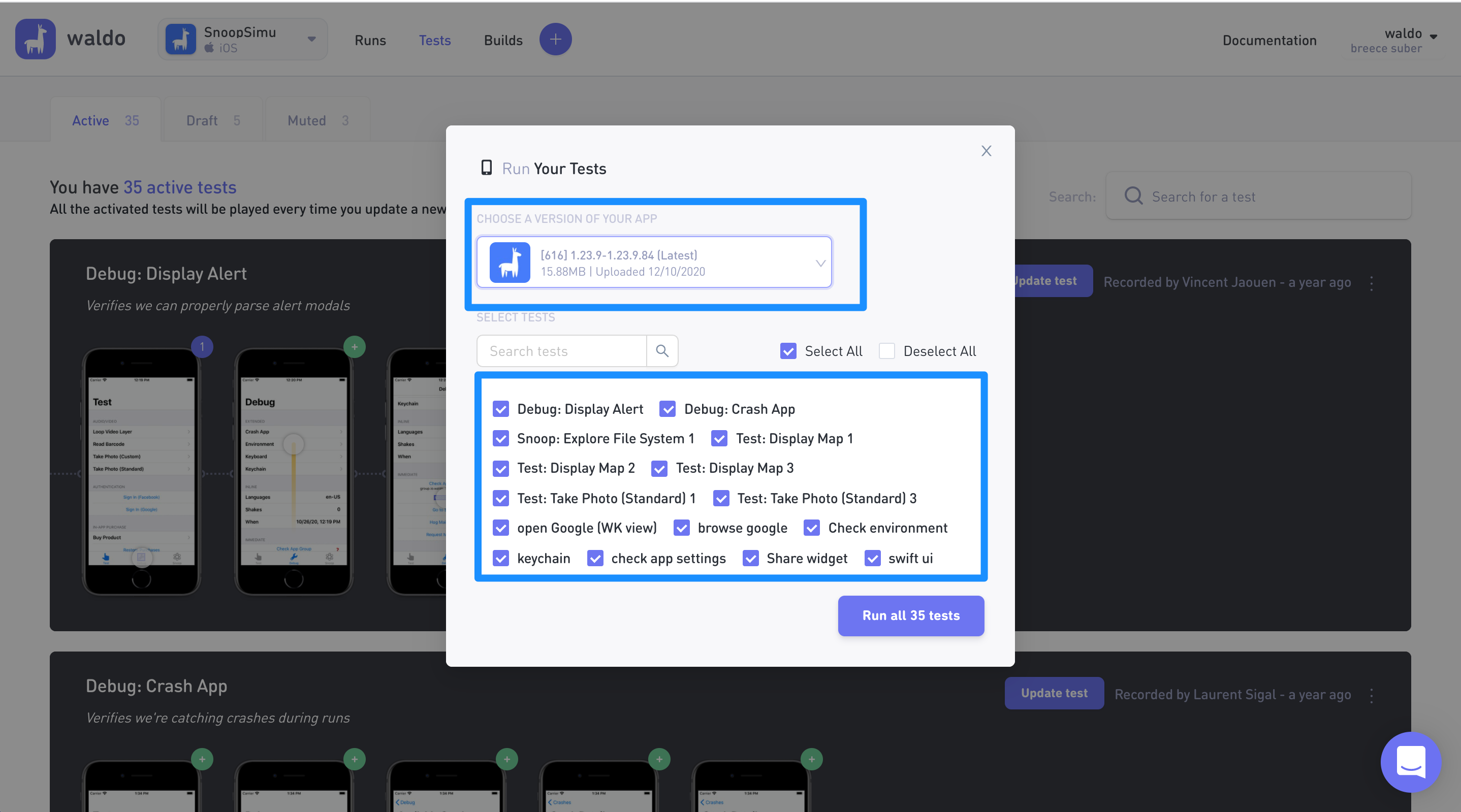Uncheck Test: Take Photo (Standard) 3
This screenshot has height=812, width=1461.
point(721,499)
